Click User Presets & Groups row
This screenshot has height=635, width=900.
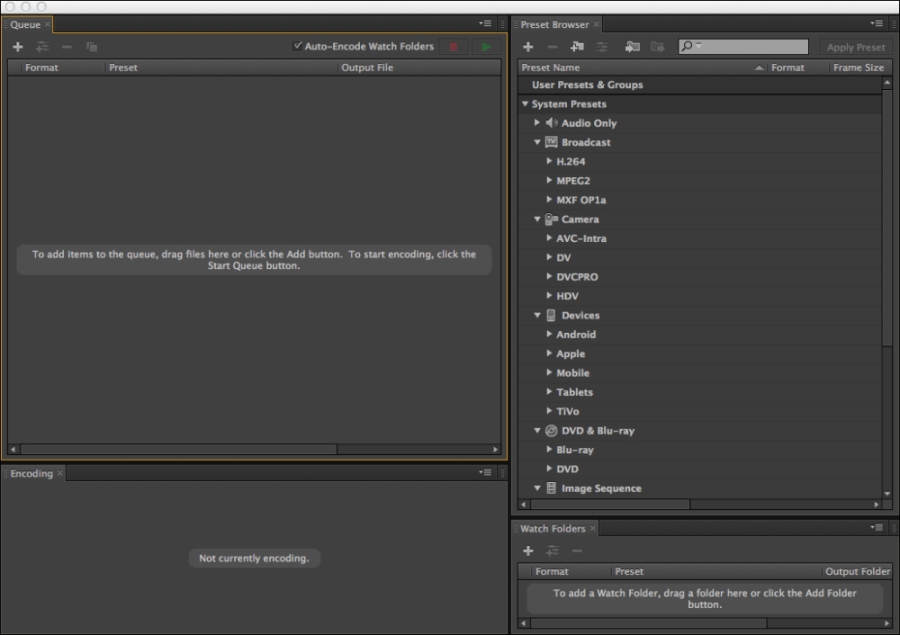pos(699,84)
